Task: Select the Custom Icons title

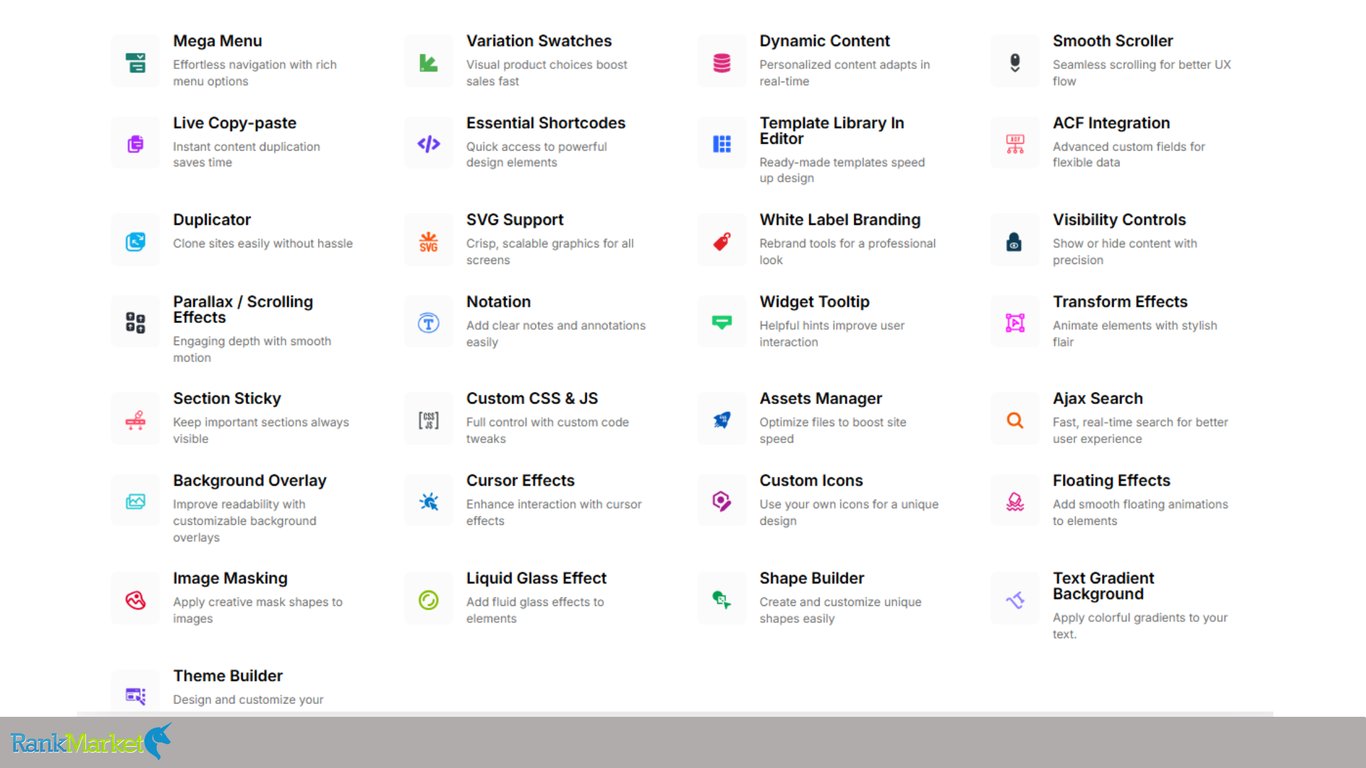Action: [811, 481]
